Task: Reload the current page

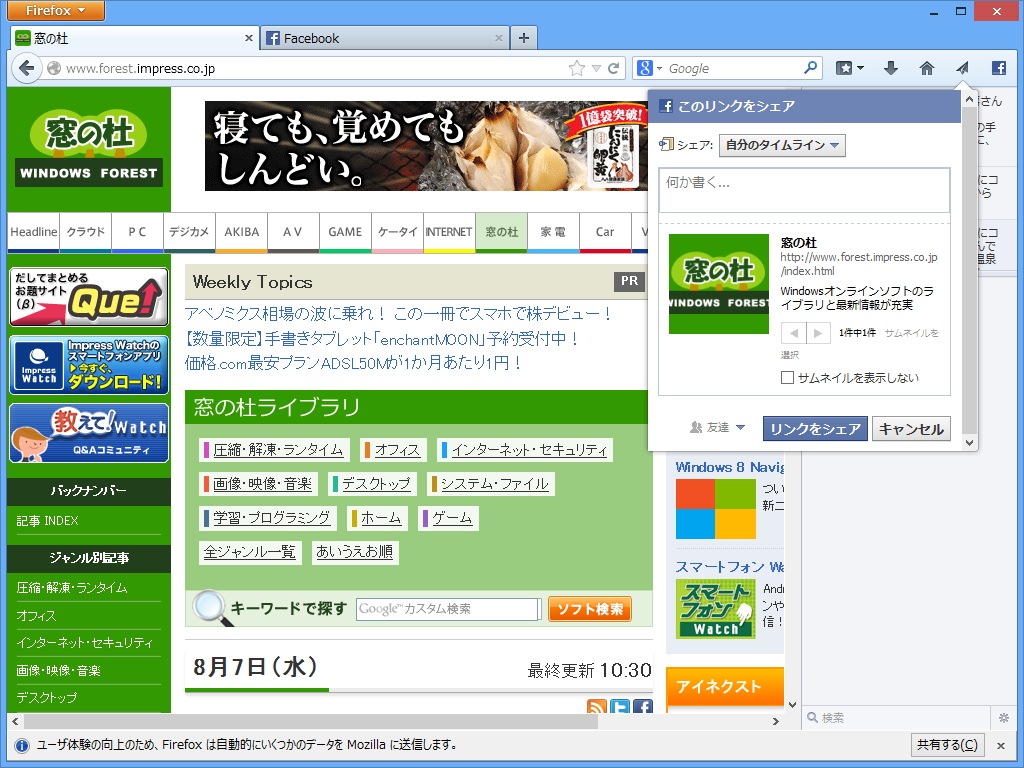Action: pos(614,68)
